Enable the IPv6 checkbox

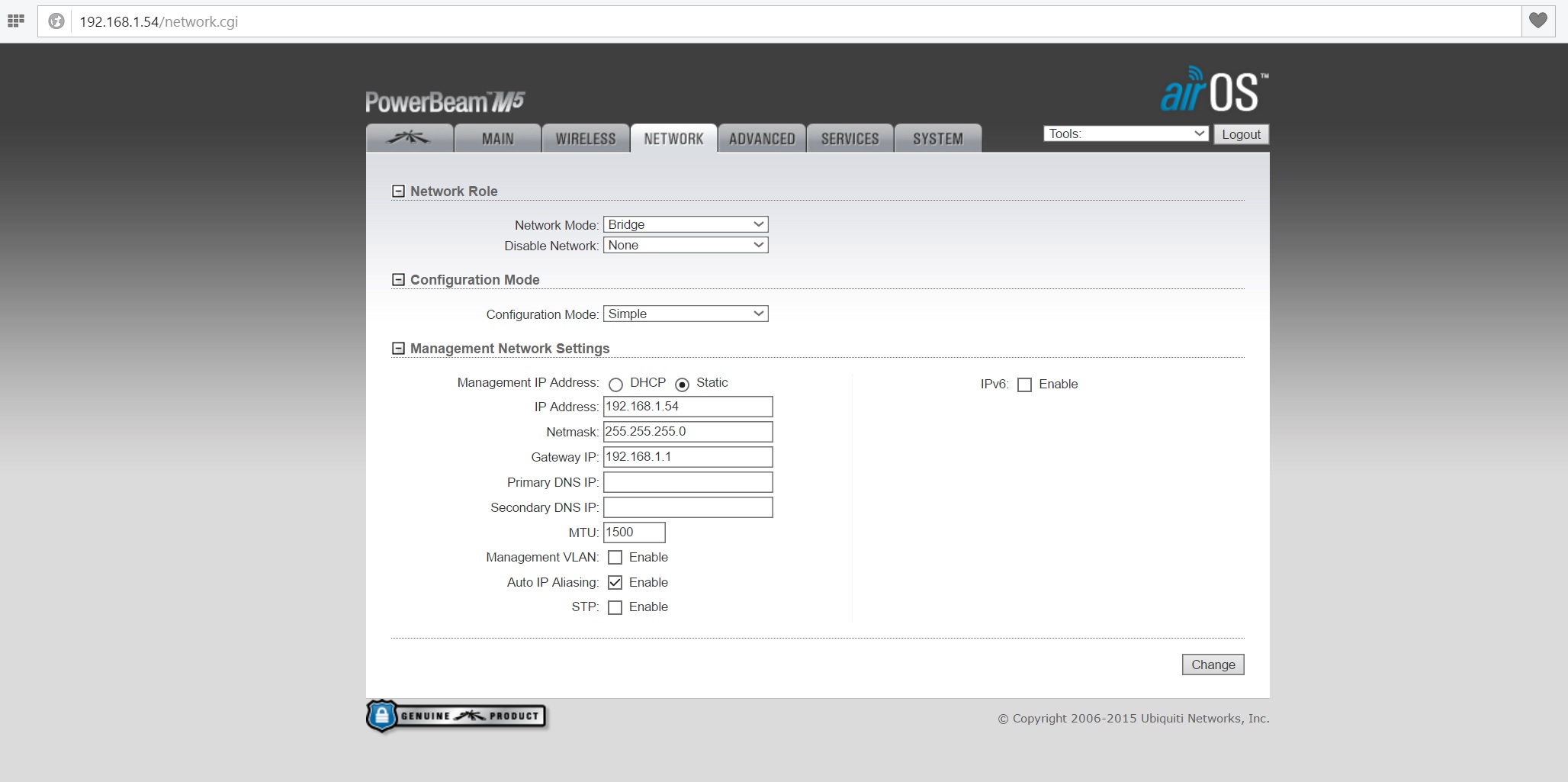1024,385
